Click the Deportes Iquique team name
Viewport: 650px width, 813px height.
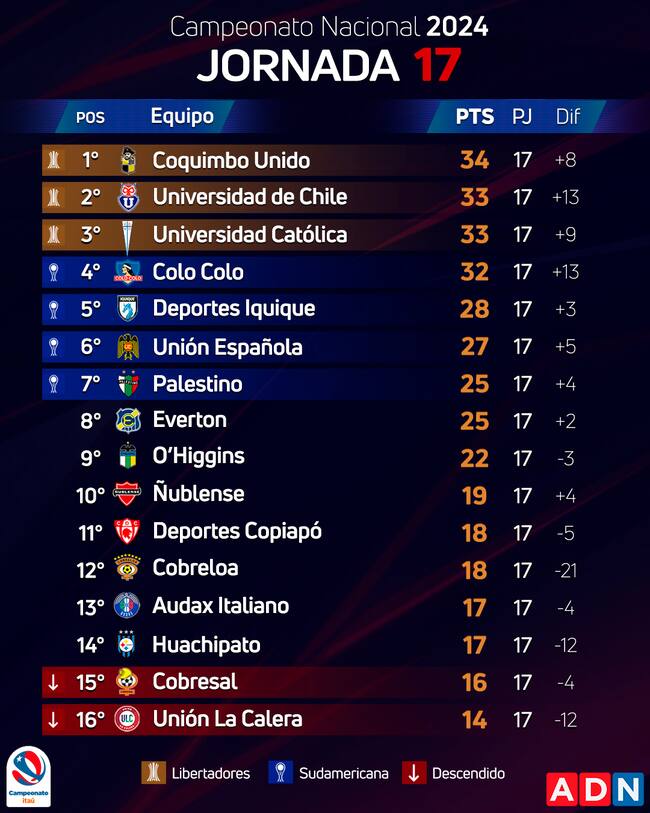coord(233,309)
